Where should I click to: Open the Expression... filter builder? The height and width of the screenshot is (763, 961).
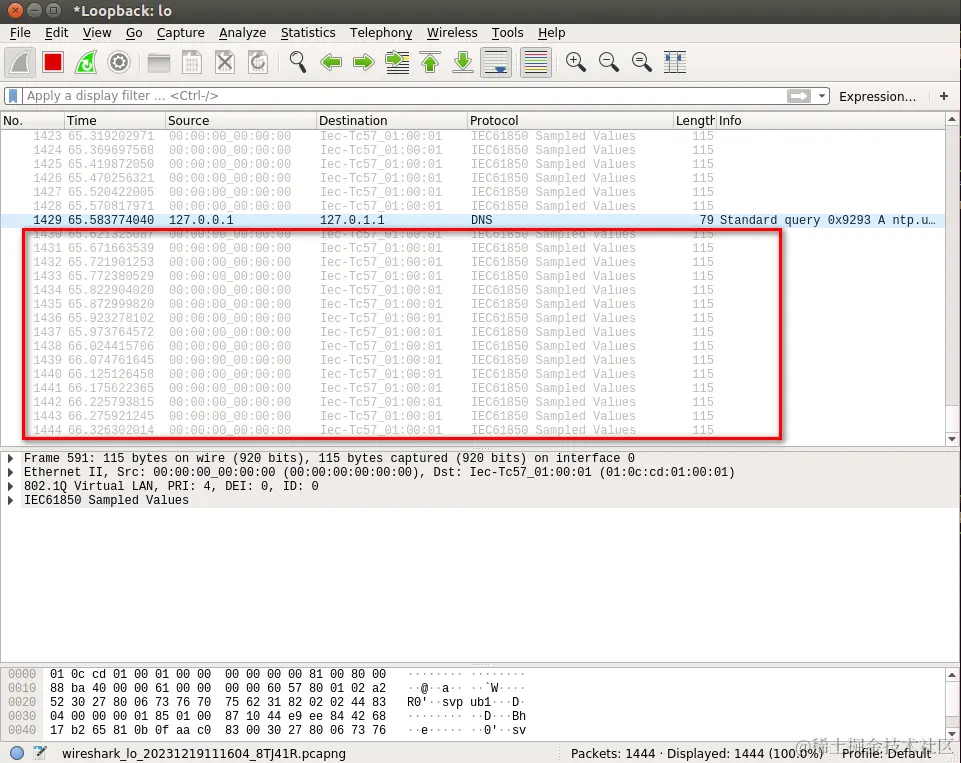pyautogui.click(x=877, y=96)
